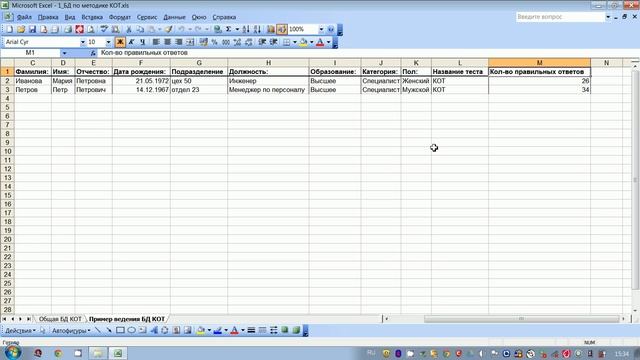Select column M header
The image size is (640, 360).
click(539, 62)
